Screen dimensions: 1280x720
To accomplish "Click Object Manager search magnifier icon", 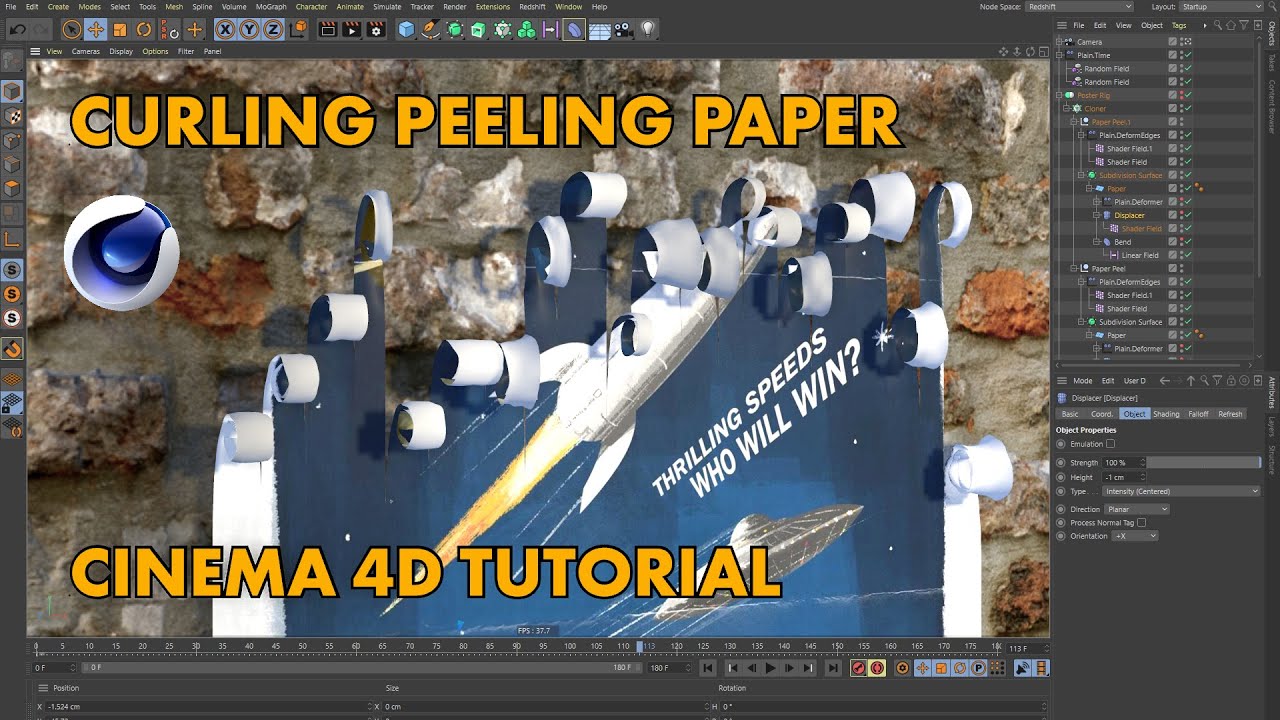I will (1217, 25).
